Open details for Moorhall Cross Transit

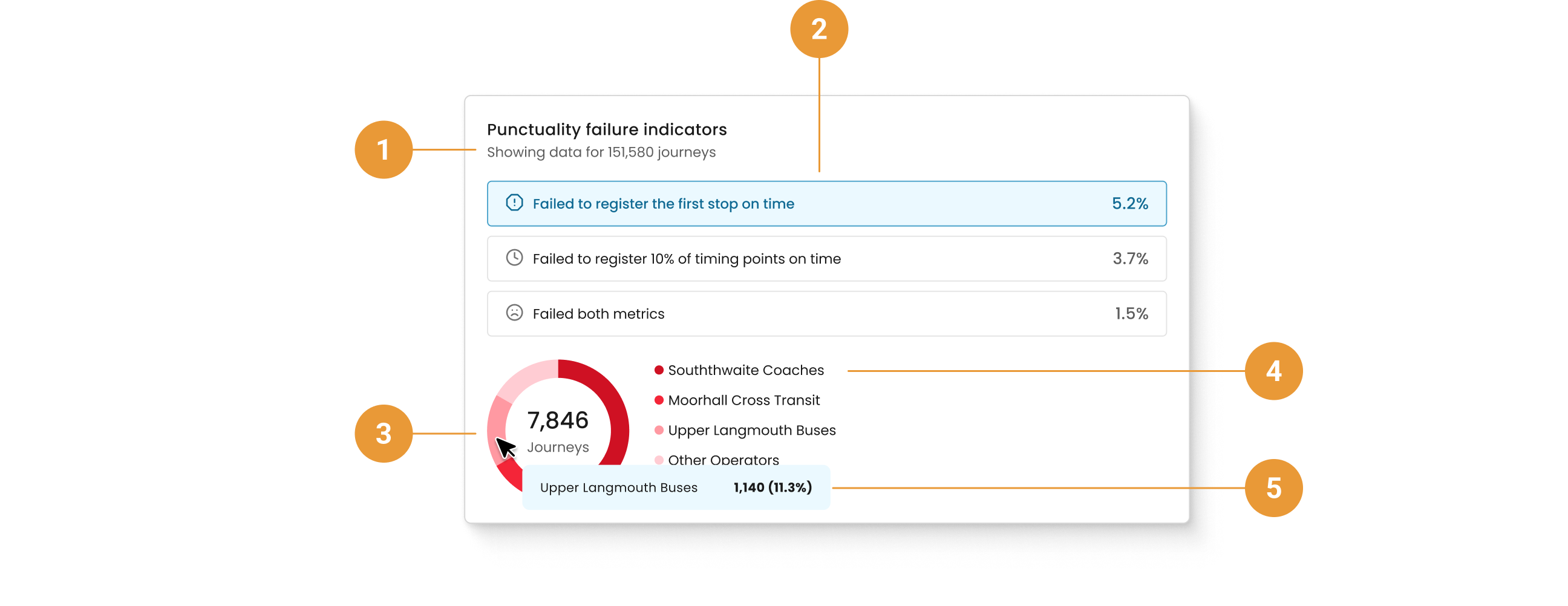(x=744, y=400)
